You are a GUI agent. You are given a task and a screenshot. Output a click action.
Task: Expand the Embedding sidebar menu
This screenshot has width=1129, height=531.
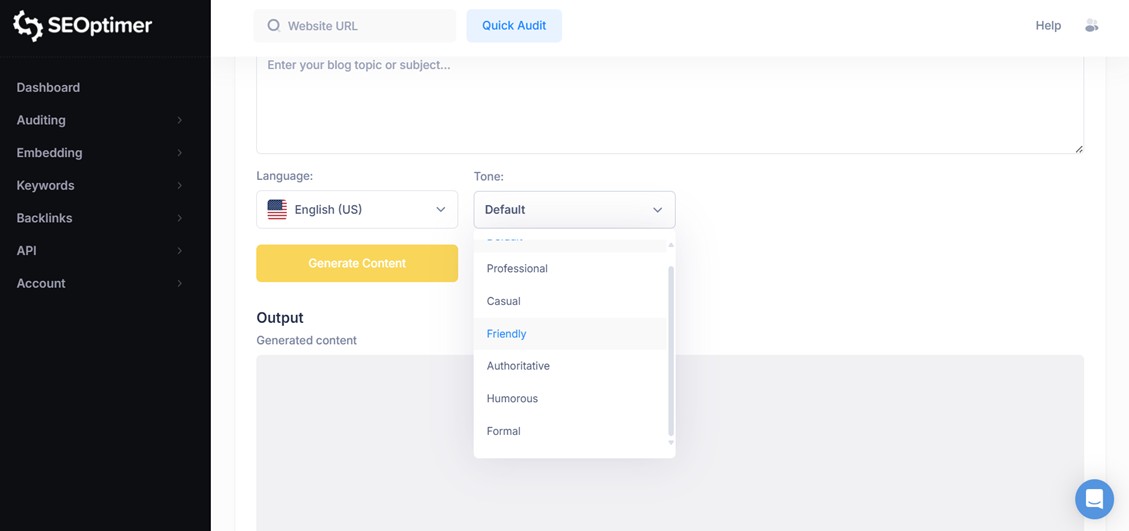[179, 153]
